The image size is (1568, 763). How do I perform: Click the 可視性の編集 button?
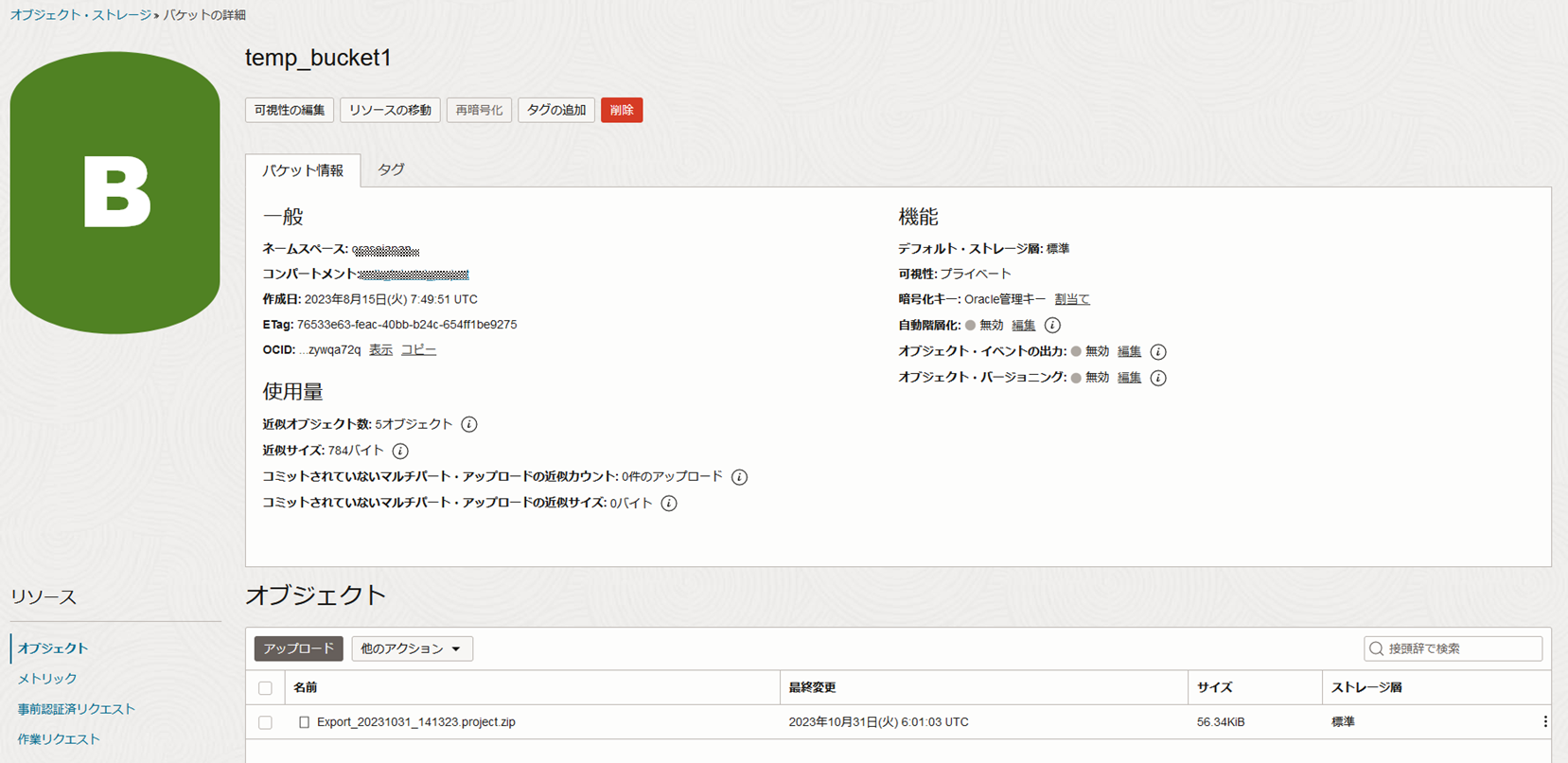coord(290,110)
